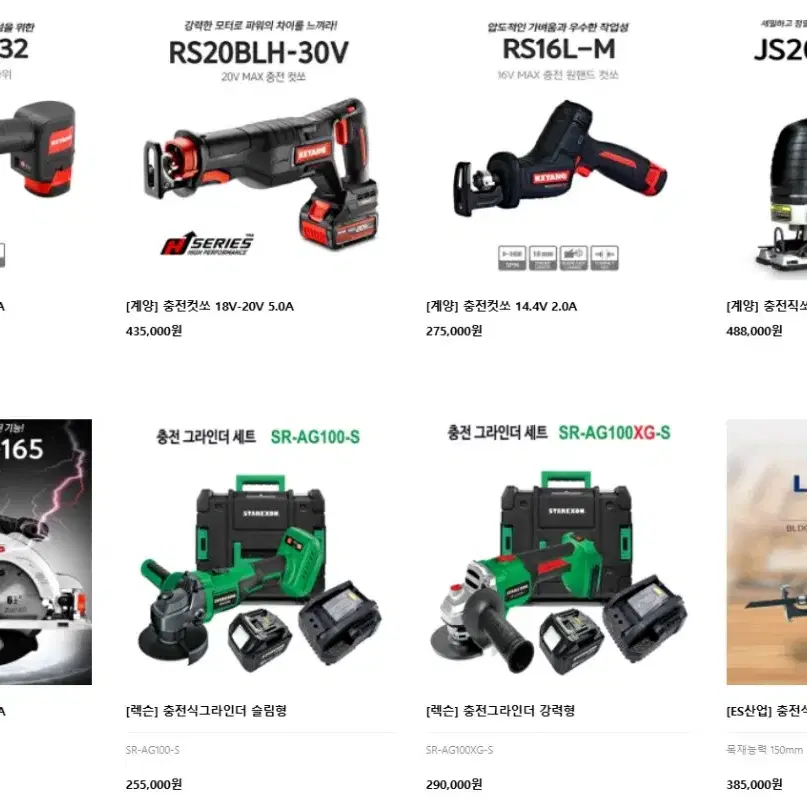Click the last spec icon under RS16L-M
The width and height of the screenshot is (807, 807).
click(x=605, y=258)
